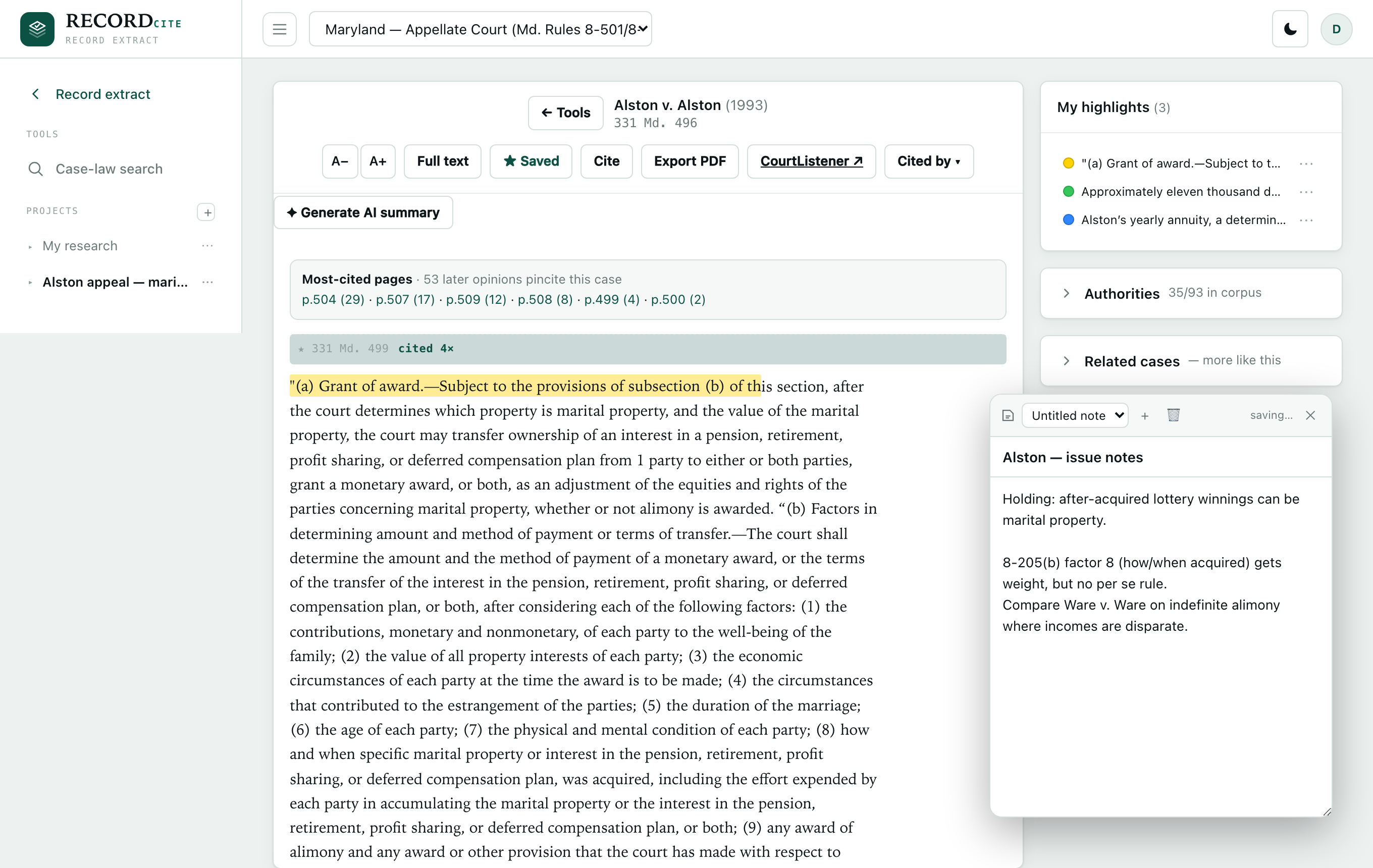The width and height of the screenshot is (1373, 868).
Task: Expand Alston appeal project tree
Action: click(30, 283)
